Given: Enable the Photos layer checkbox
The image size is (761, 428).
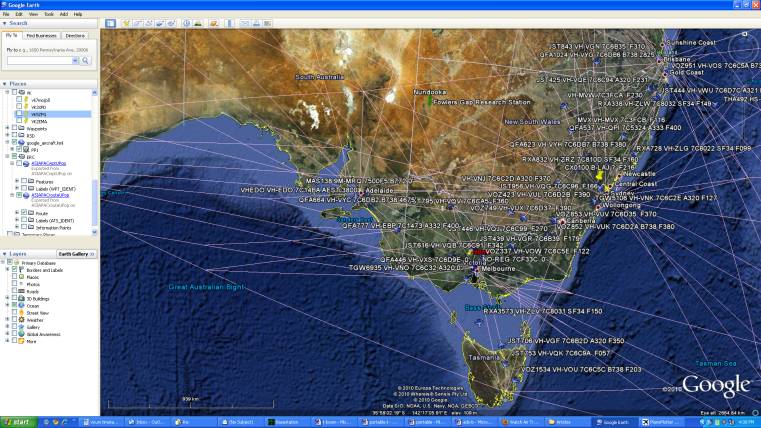Looking at the screenshot, I should [x=15, y=284].
